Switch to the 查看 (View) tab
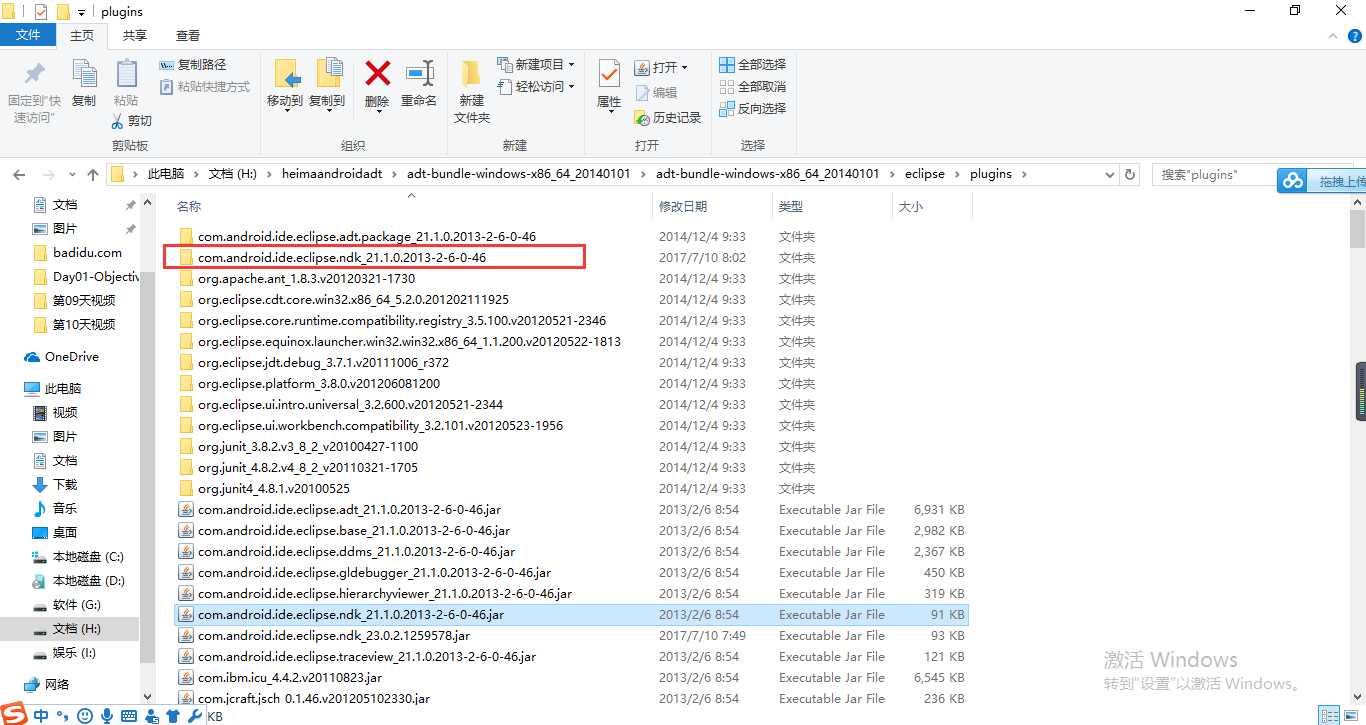The width and height of the screenshot is (1366, 725). (188, 35)
